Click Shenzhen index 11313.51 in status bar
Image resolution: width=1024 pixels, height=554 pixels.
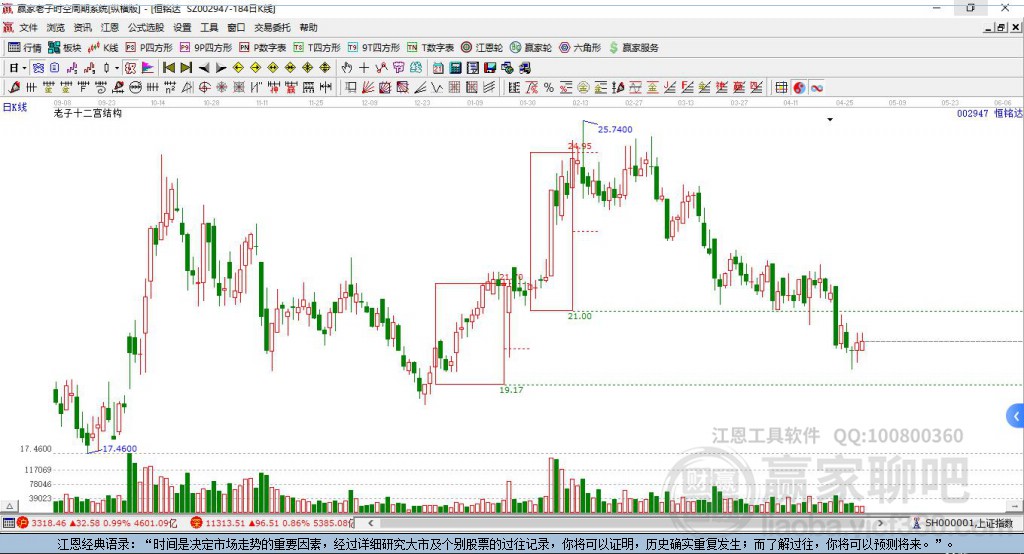[x=225, y=523]
